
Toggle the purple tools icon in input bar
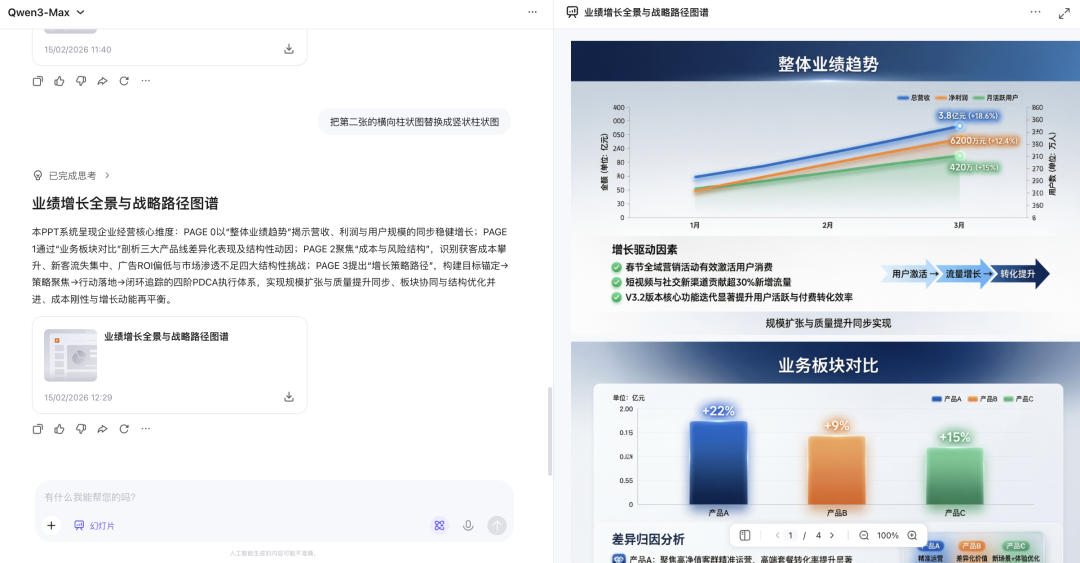coord(439,525)
